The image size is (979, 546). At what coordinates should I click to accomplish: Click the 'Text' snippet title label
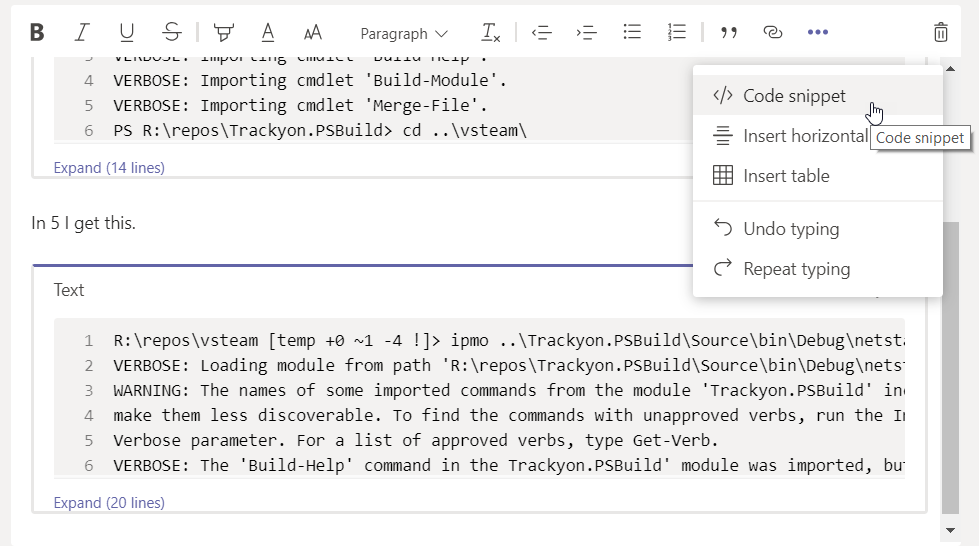pyautogui.click(x=69, y=290)
